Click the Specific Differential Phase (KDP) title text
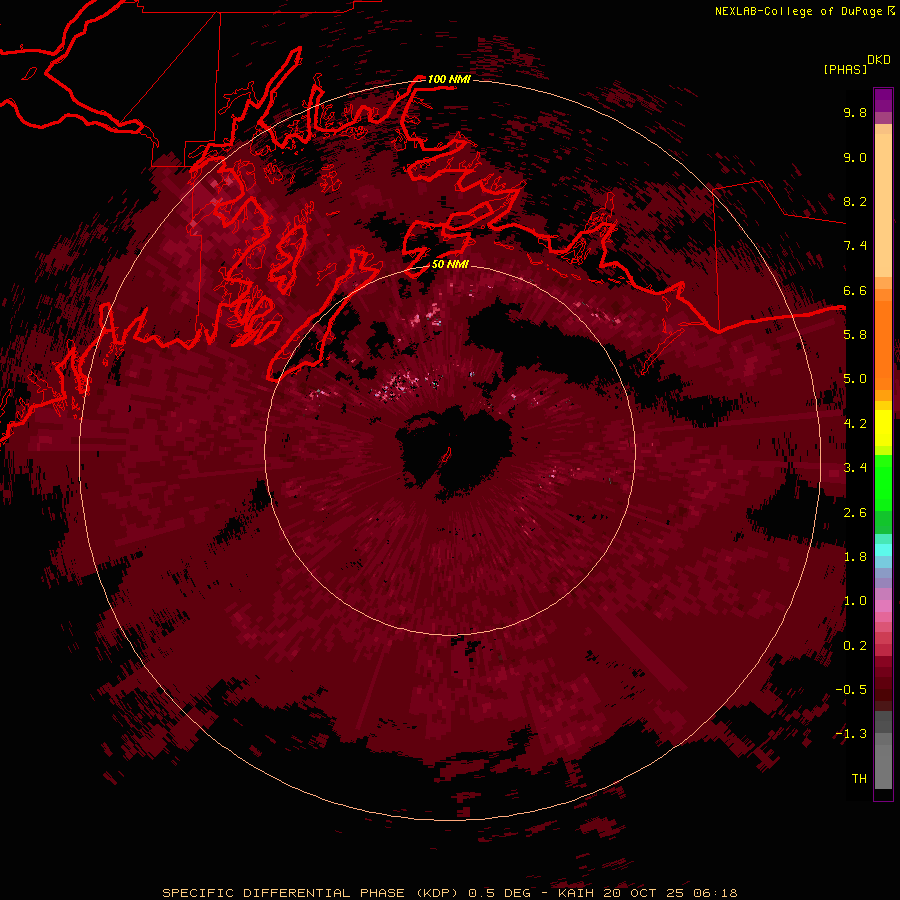 pyautogui.click(x=310, y=893)
